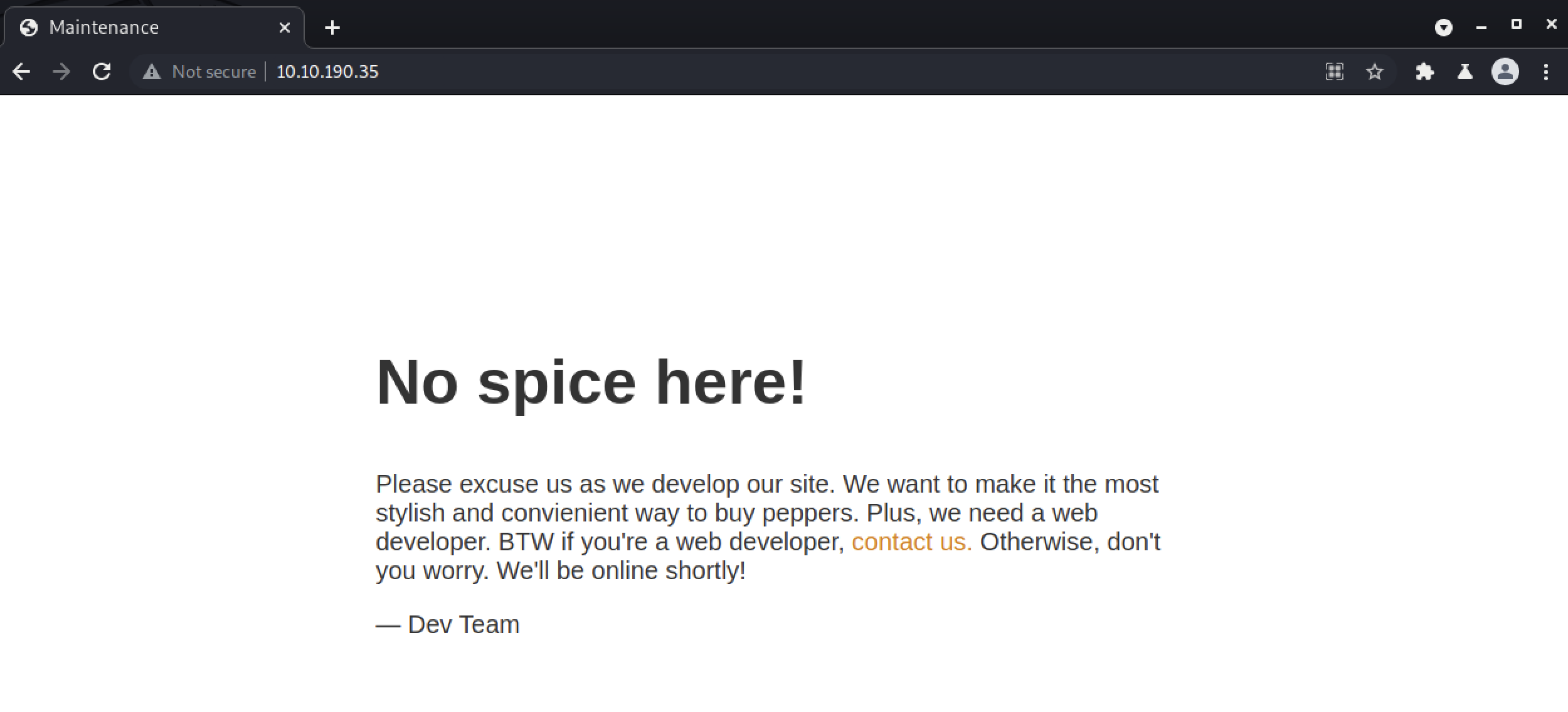This screenshot has width=1568, height=712.
Task: Click the globe favicon on tab
Action: tap(29, 28)
